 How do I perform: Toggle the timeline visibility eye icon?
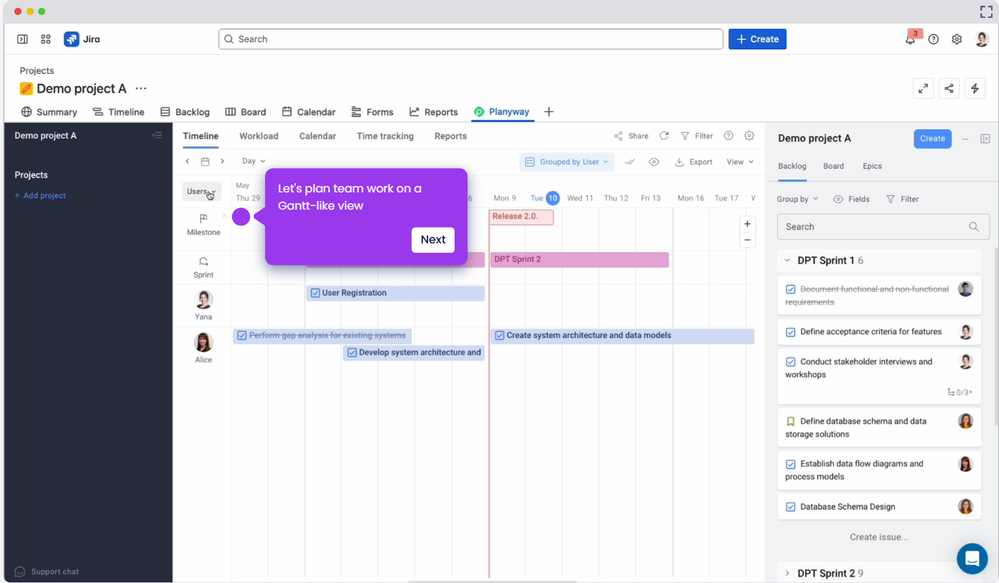(654, 162)
